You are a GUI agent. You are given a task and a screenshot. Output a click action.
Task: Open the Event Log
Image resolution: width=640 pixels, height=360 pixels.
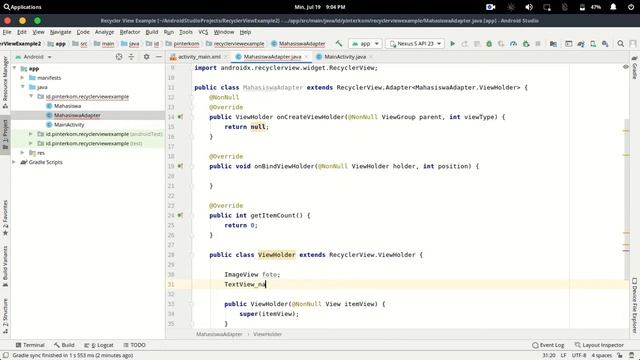pyautogui.click(x=548, y=345)
